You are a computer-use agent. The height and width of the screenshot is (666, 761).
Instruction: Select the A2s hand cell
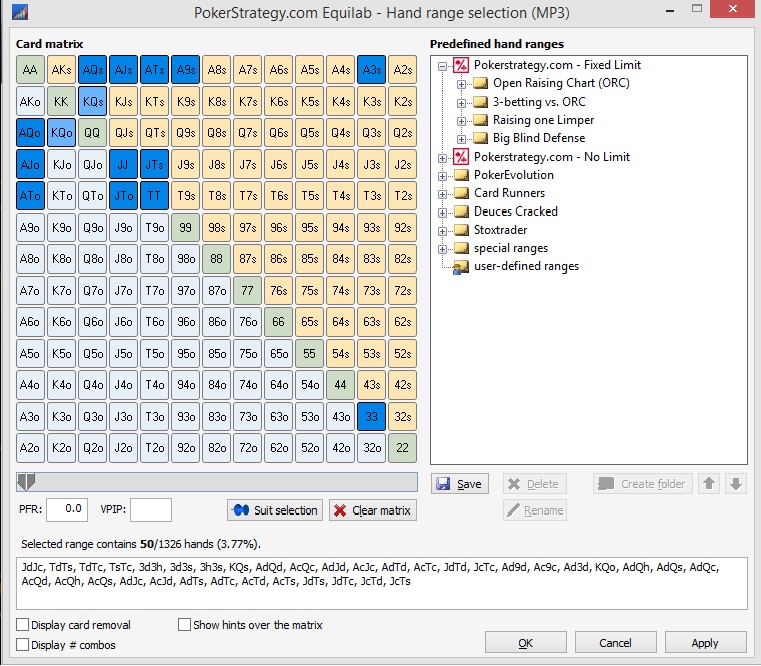tap(402, 70)
